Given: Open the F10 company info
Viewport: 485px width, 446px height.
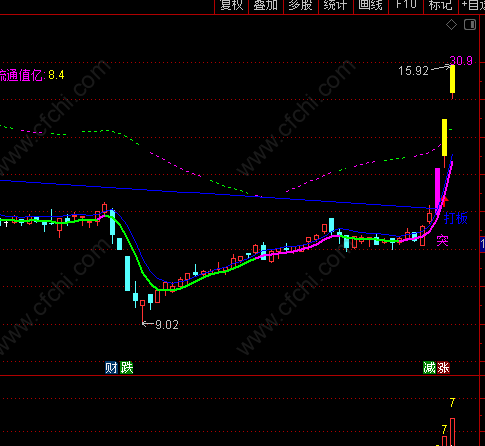Looking at the screenshot, I should [x=406, y=6].
